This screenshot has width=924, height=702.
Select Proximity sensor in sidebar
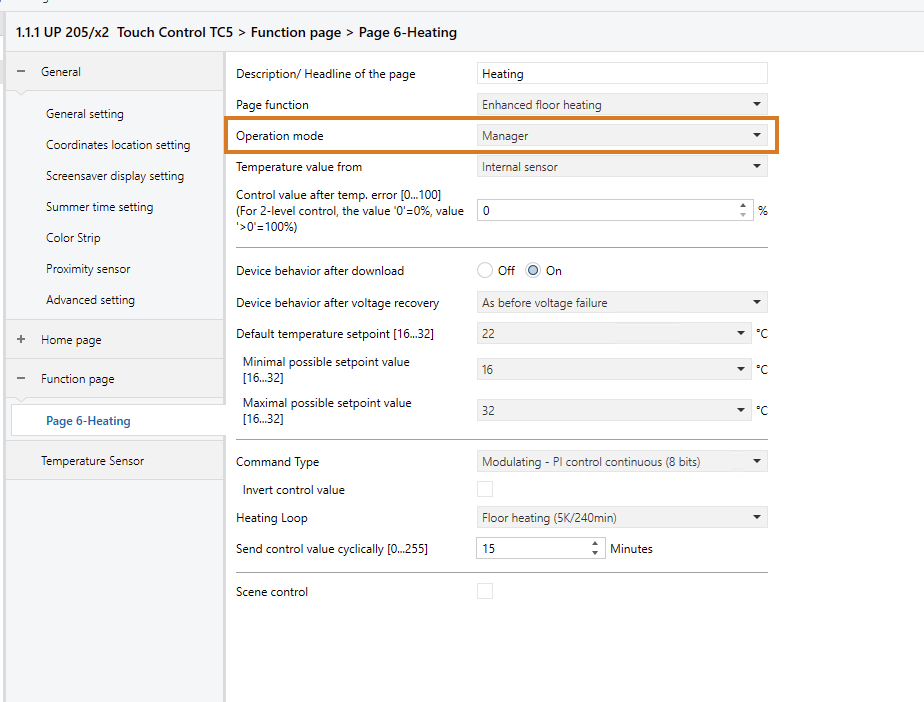[x=88, y=269]
